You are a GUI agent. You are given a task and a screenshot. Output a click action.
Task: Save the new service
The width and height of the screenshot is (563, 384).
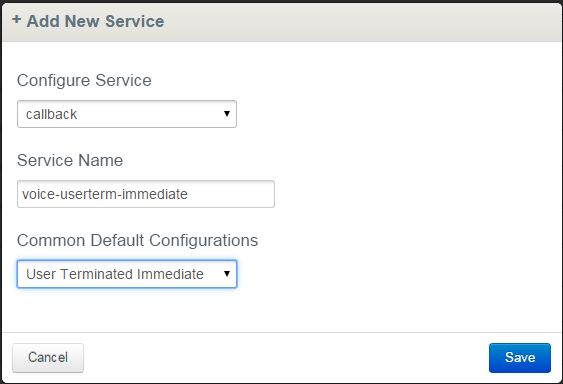pyautogui.click(x=520, y=358)
